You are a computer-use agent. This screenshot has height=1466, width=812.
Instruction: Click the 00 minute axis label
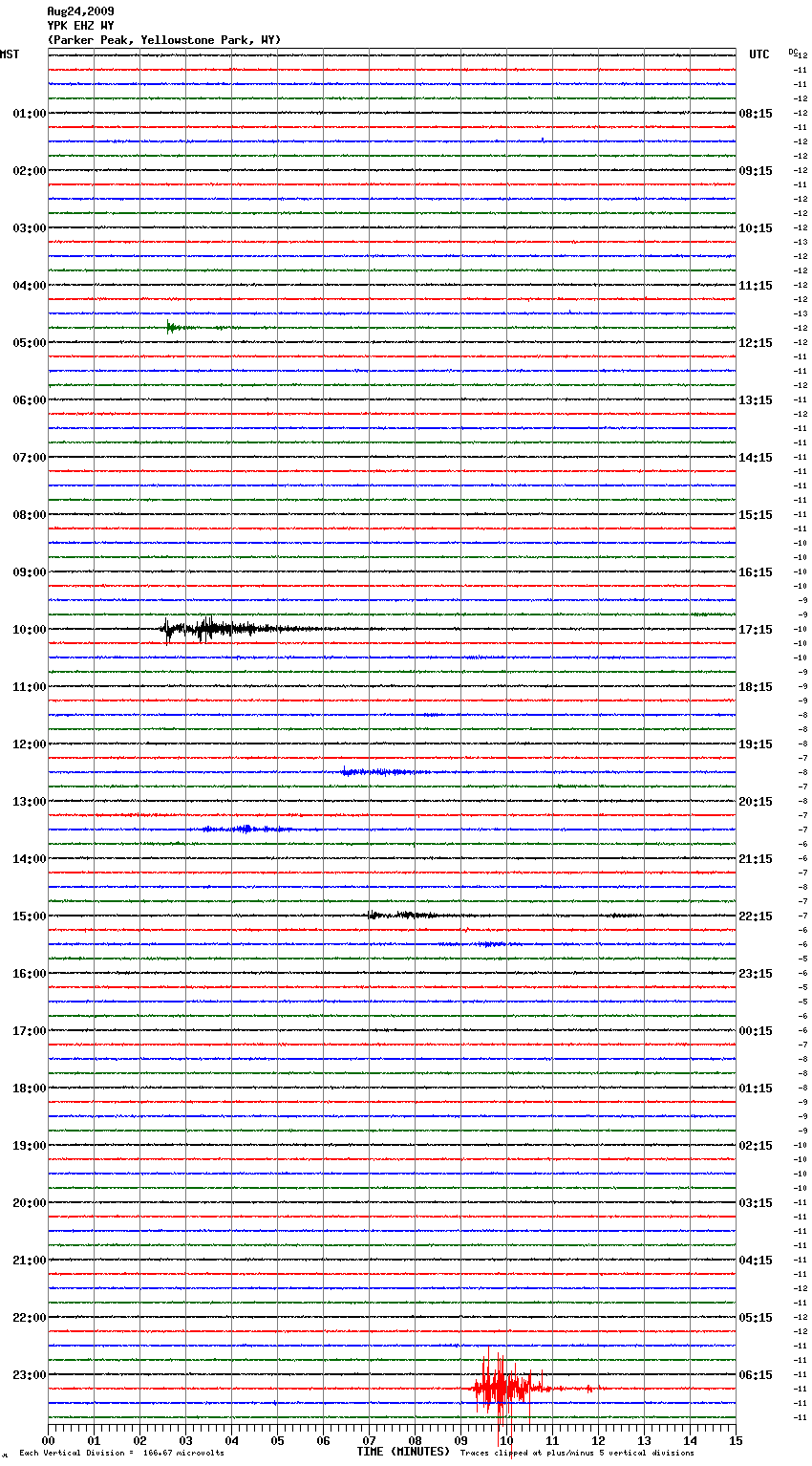point(48,1441)
